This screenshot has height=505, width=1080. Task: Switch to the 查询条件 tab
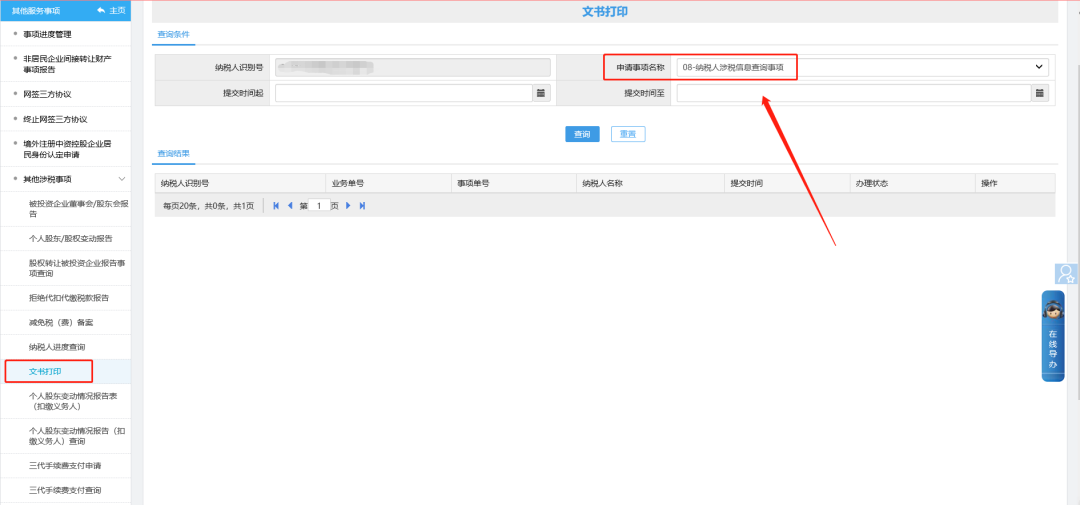click(x=174, y=34)
